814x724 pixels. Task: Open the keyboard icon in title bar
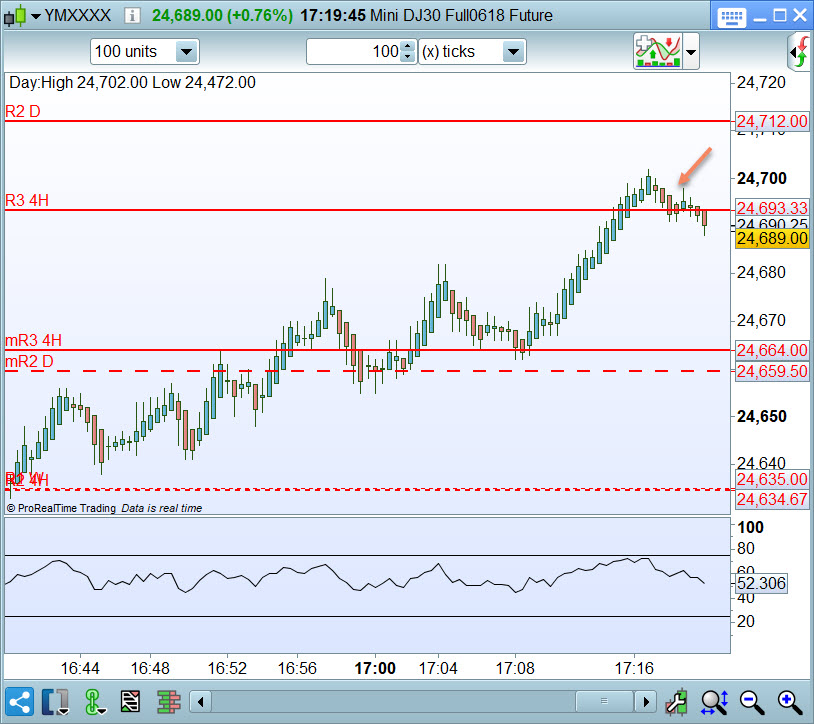click(731, 17)
